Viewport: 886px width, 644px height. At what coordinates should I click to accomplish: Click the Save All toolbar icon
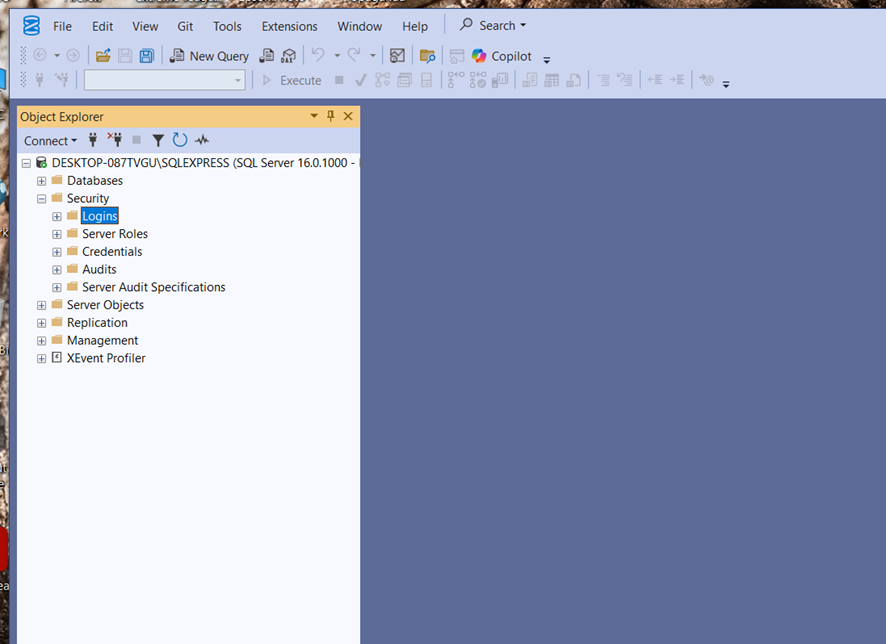[x=146, y=55]
